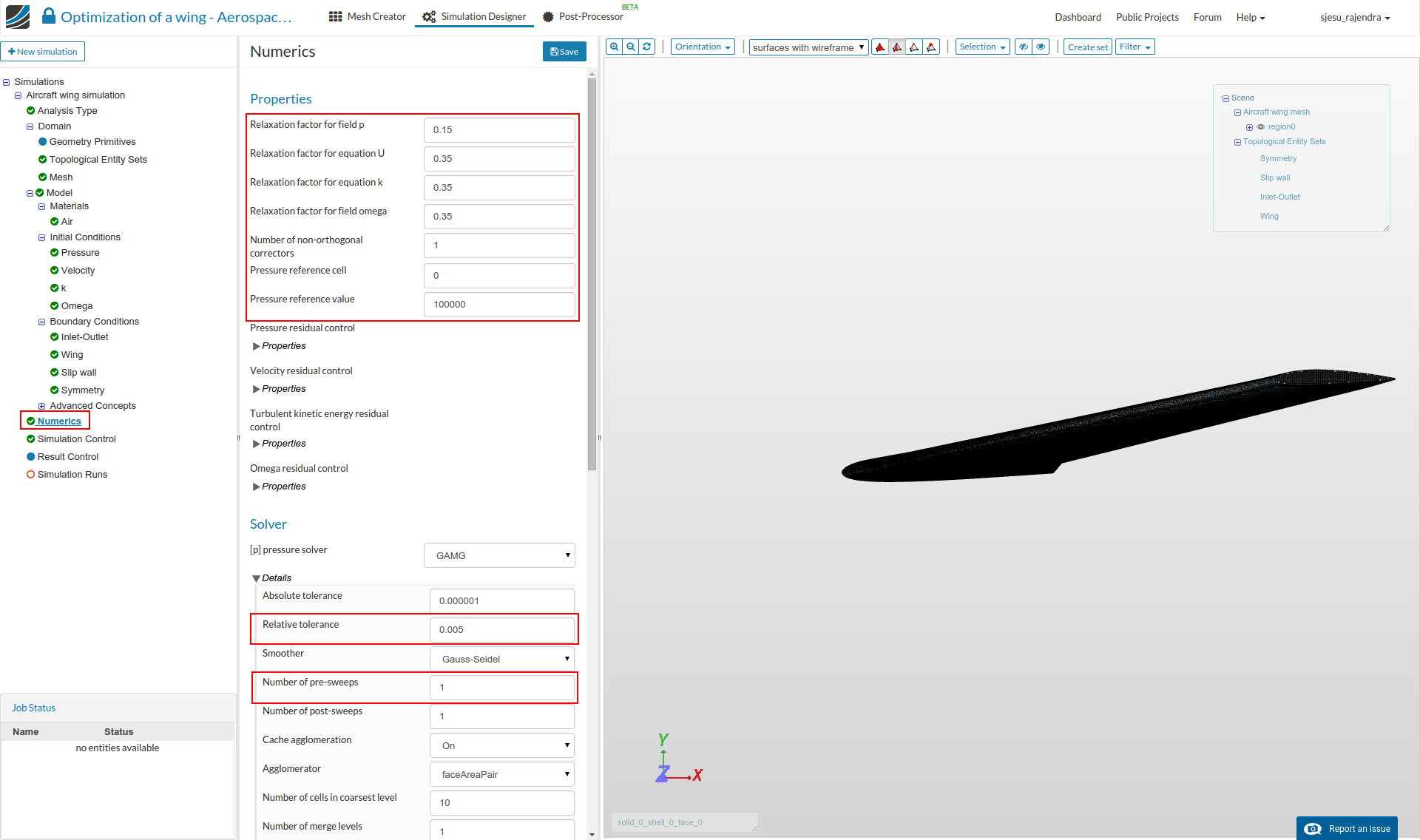Click the Save button

pyautogui.click(x=564, y=52)
